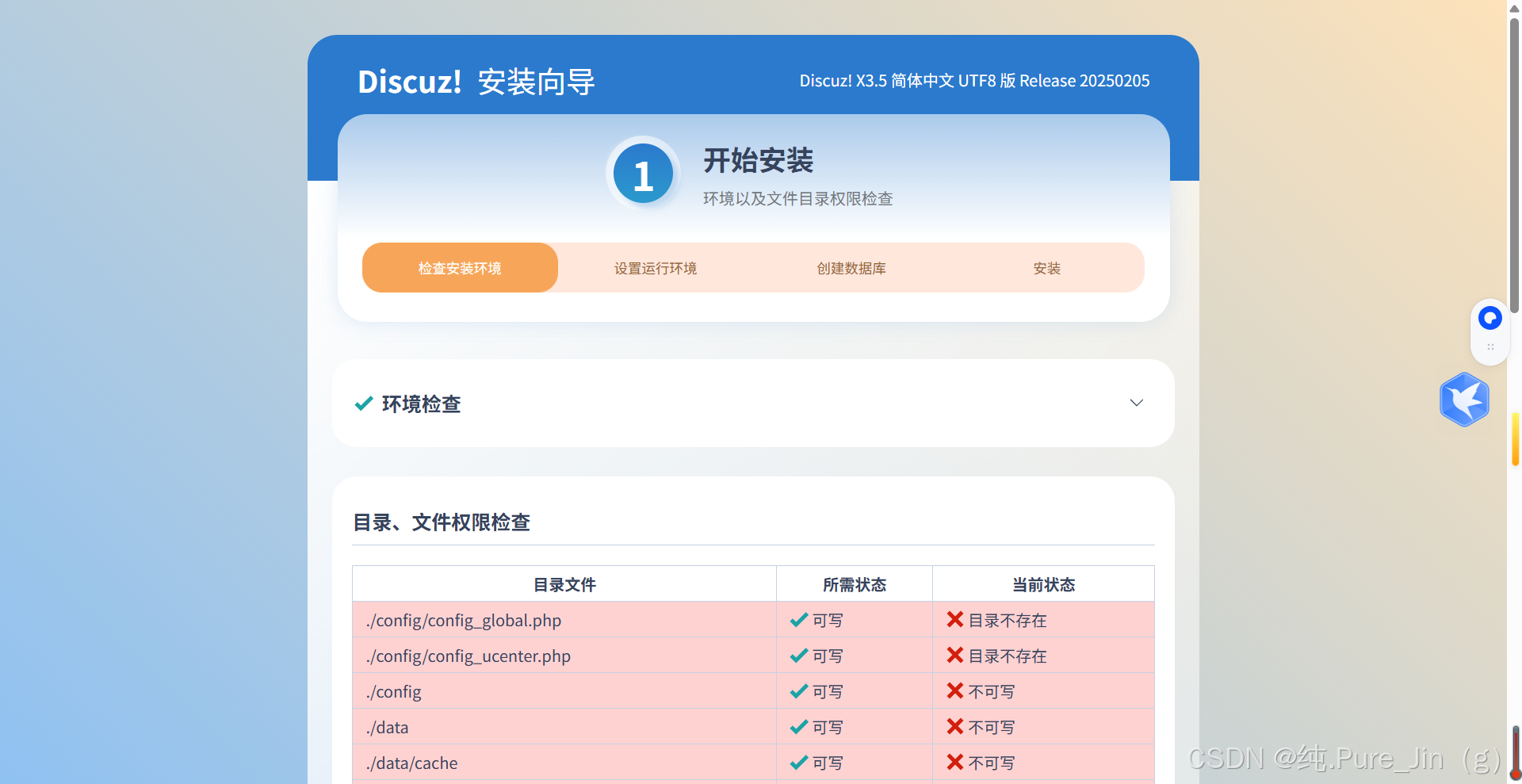Click green check in the ./data/cache row
Image resolution: width=1522 pixels, height=784 pixels.
point(799,763)
